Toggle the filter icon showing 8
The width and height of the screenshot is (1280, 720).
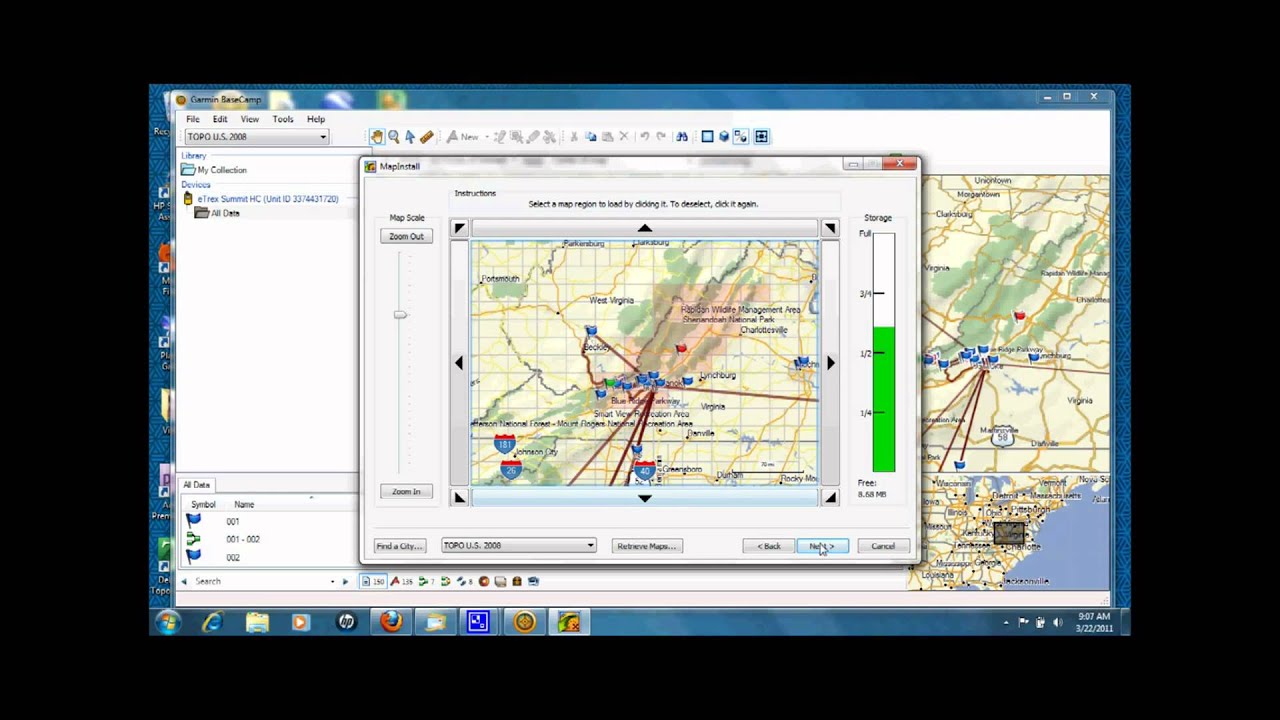465,581
